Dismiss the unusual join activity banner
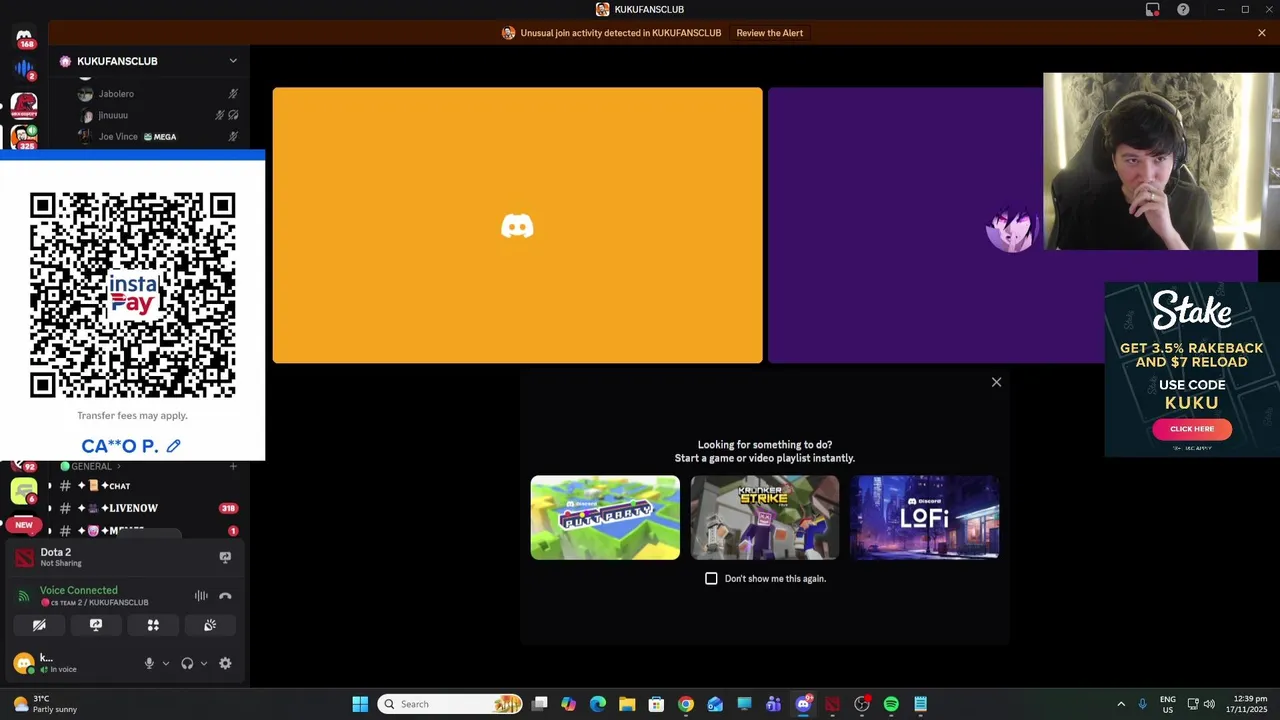1280x720 pixels. click(1262, 33)
